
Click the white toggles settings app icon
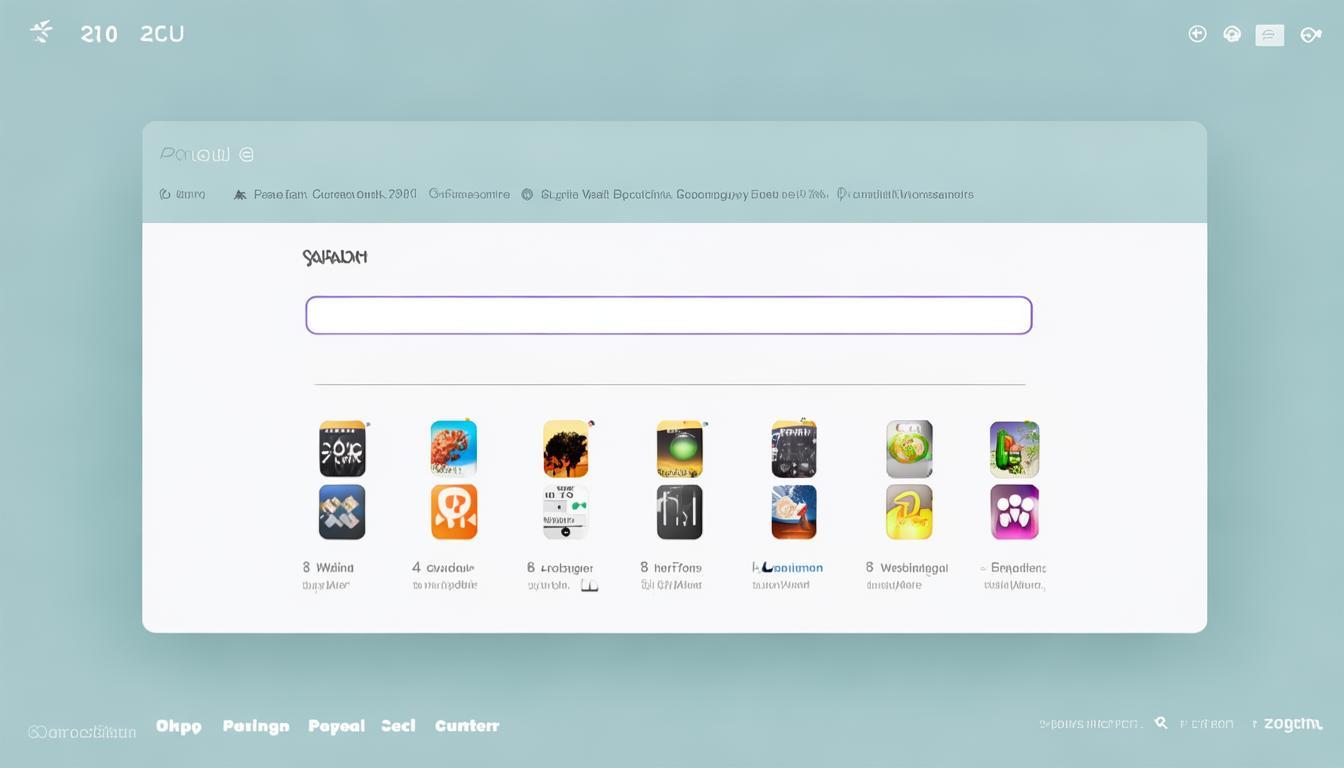(565, 511)
